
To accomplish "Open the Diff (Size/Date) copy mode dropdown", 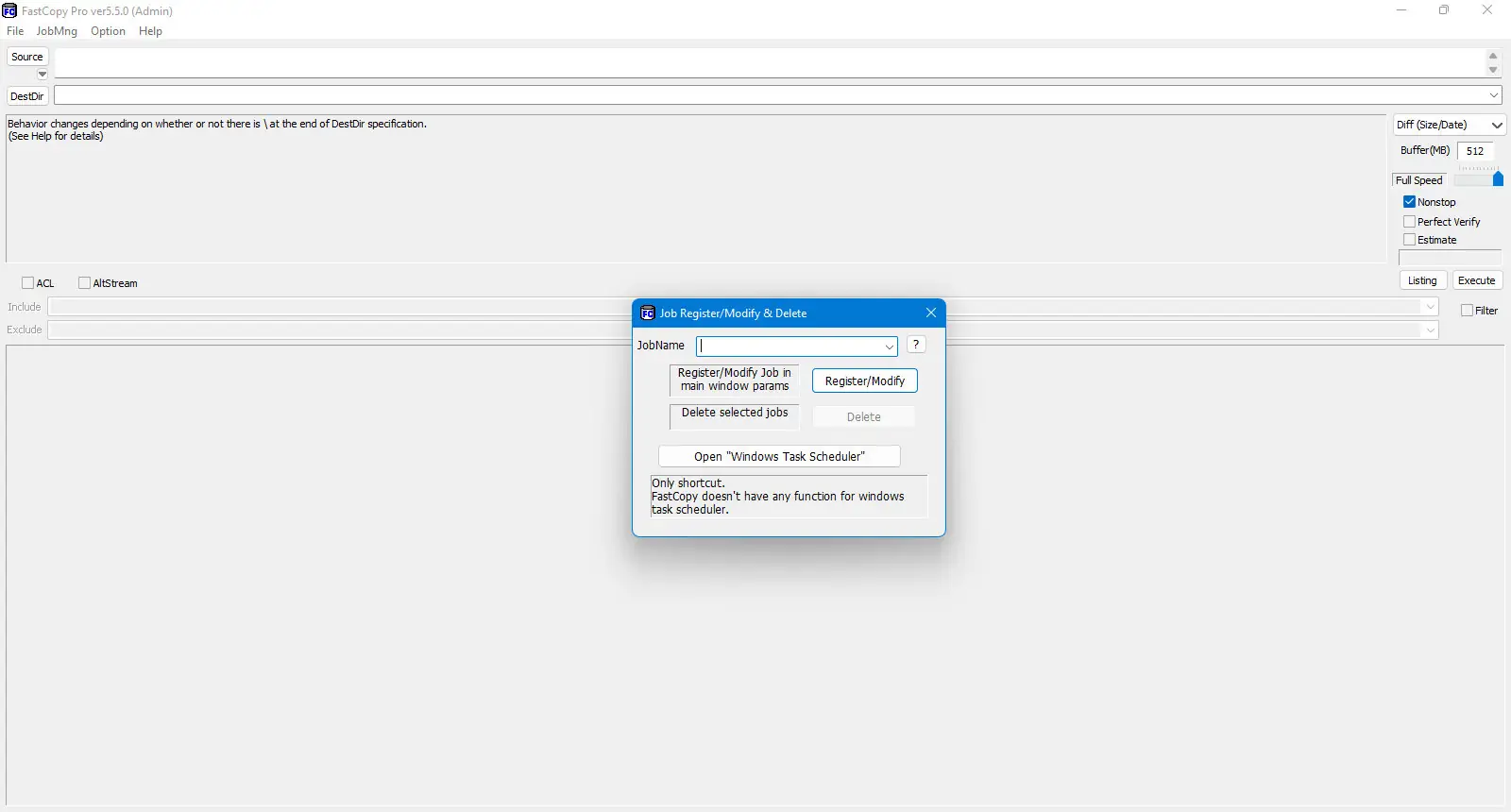I will [1450, 125].
